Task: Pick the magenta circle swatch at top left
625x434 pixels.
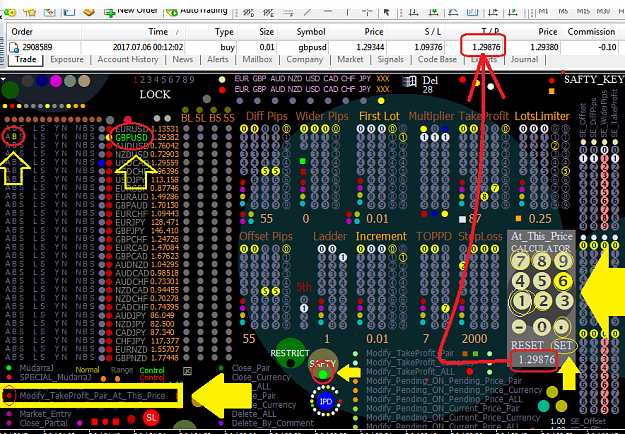Action: (56, 81)
